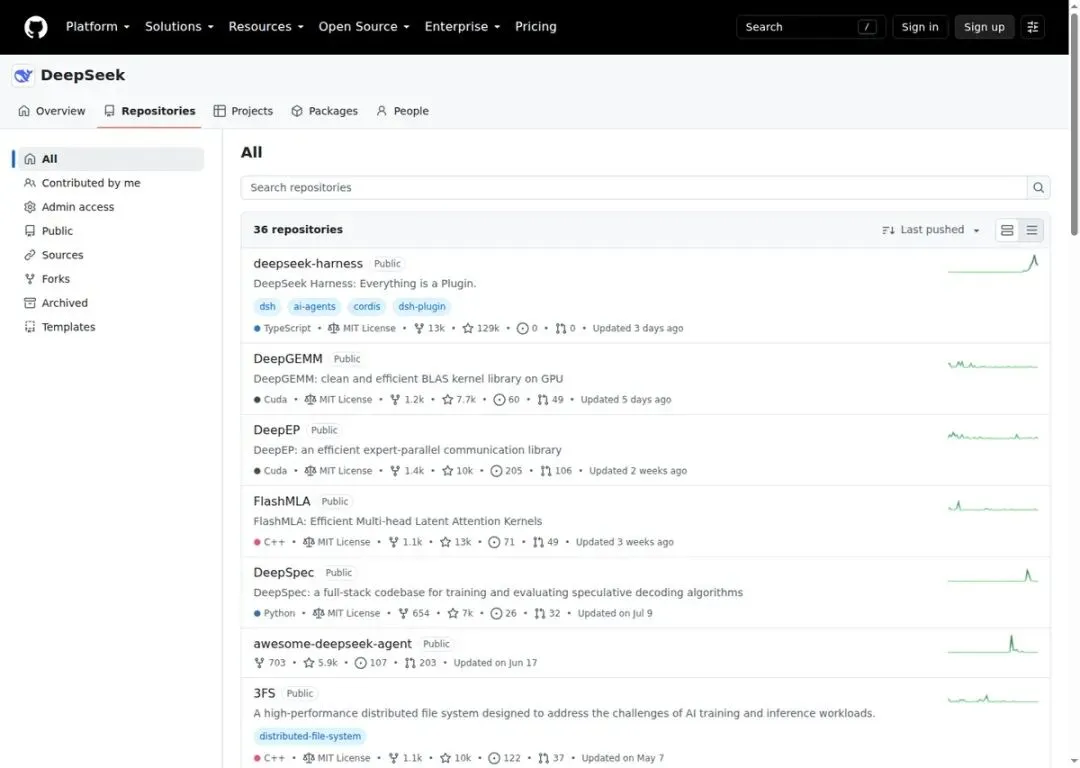Open the 106 pull requests on DeepEP

[556, 471]
